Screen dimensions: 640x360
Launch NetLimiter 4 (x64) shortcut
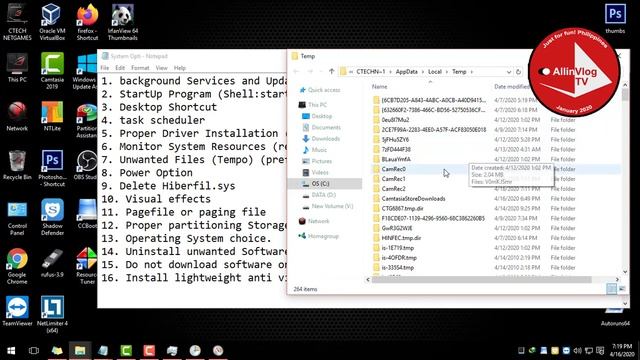point(52,315)
